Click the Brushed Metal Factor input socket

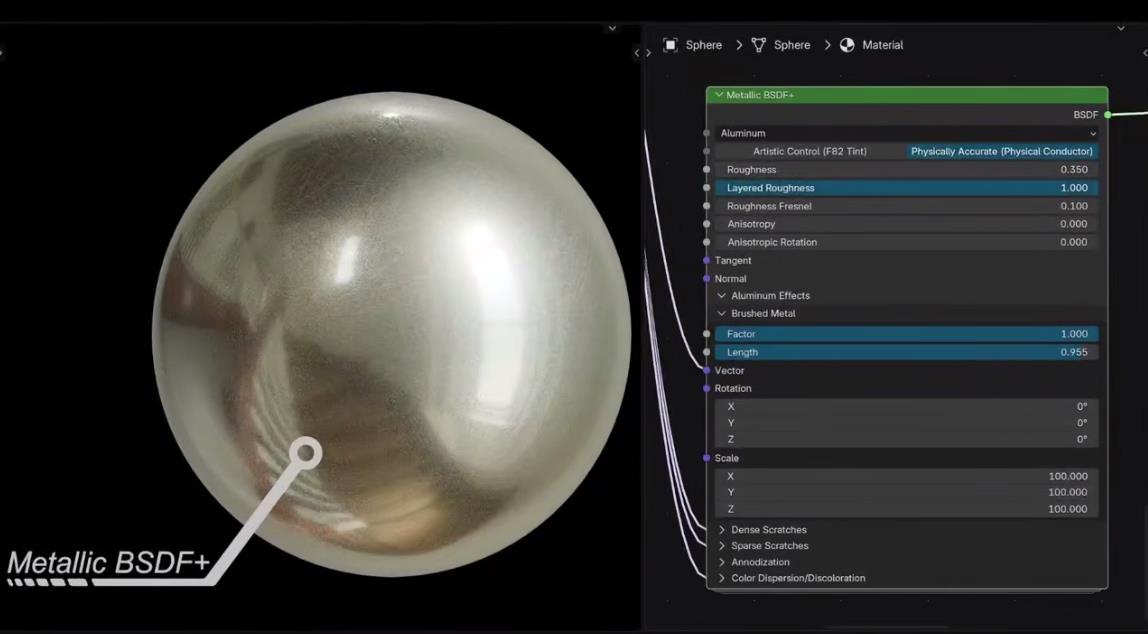707,334
